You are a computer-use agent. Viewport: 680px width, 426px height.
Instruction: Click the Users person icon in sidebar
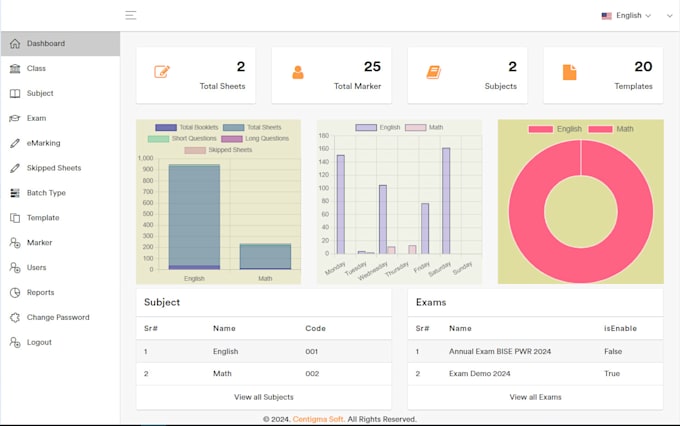pyautogui.click(x=15, y=268)
